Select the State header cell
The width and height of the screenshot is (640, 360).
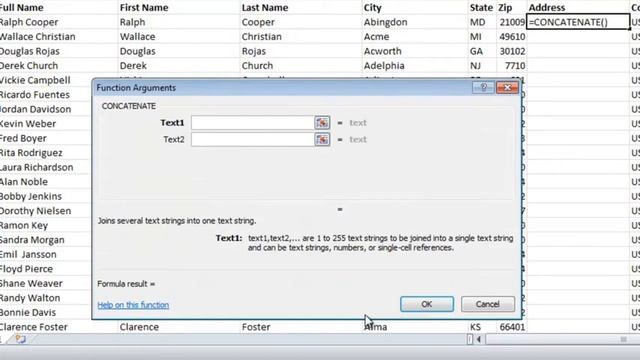tap(482, 7)
